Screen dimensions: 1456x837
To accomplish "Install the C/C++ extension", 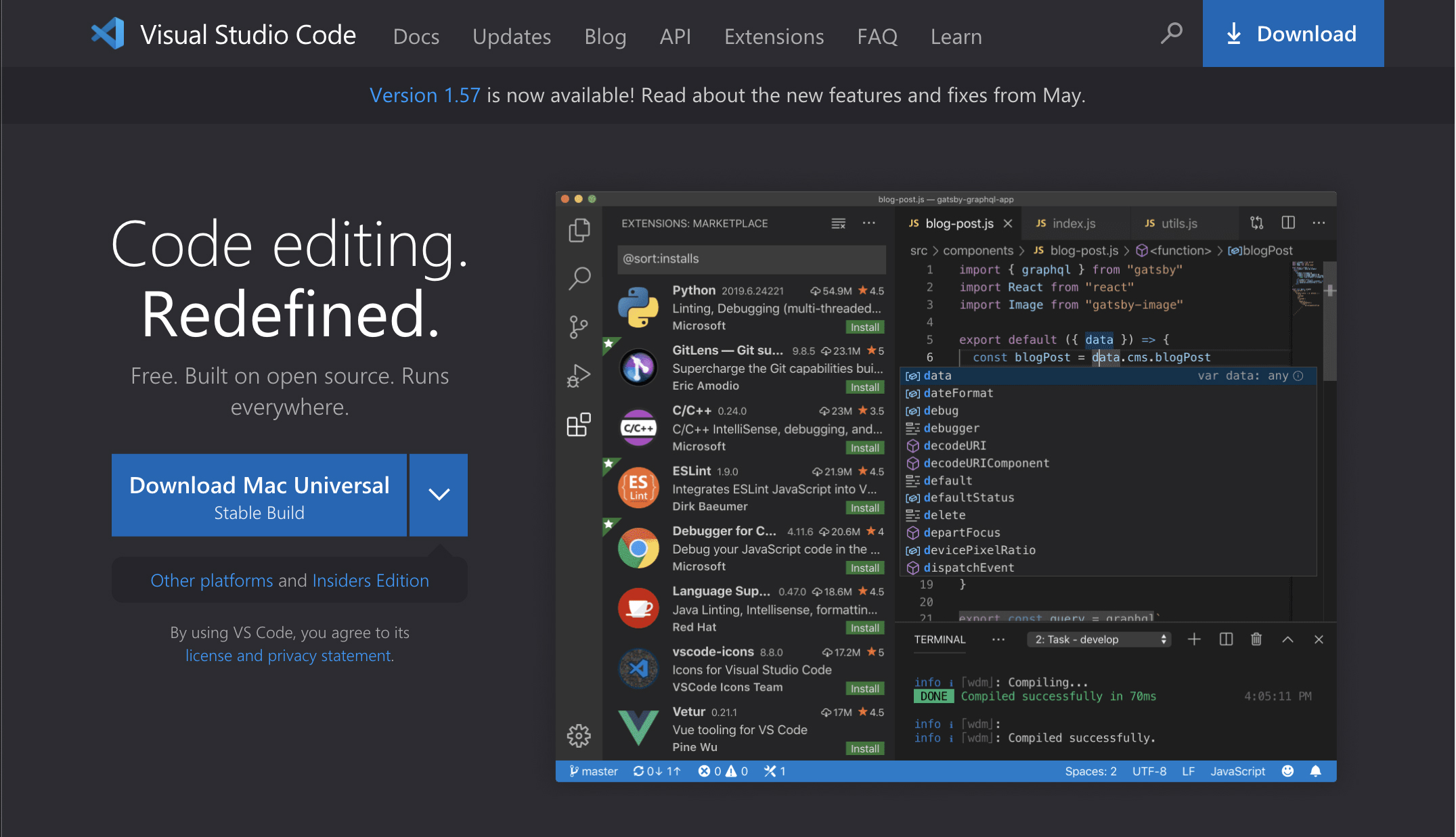I will (x=865, y=449).
